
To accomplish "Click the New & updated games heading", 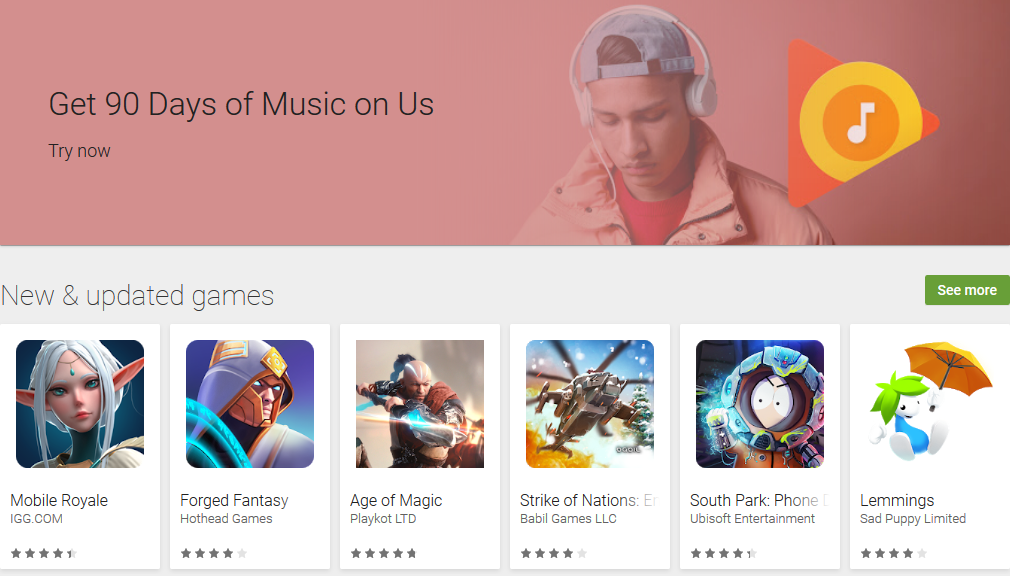I will pyautogui.click(x=137, y=296).
